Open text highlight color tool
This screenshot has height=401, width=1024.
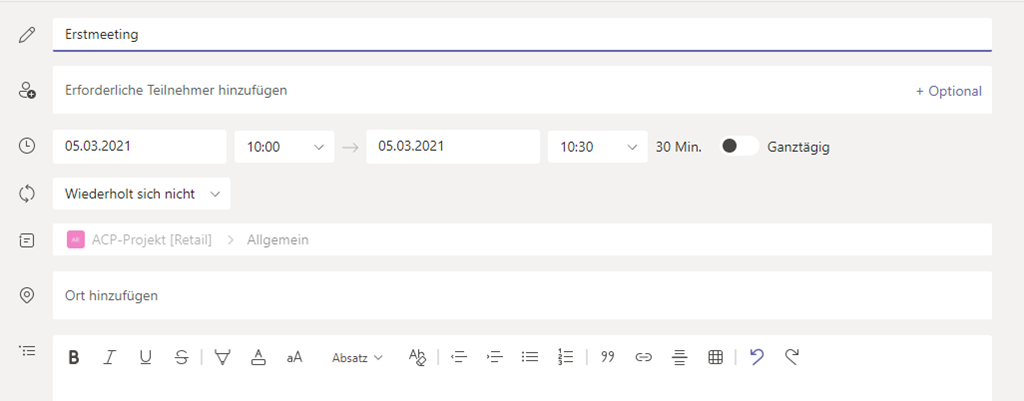(x=223, y=357)
